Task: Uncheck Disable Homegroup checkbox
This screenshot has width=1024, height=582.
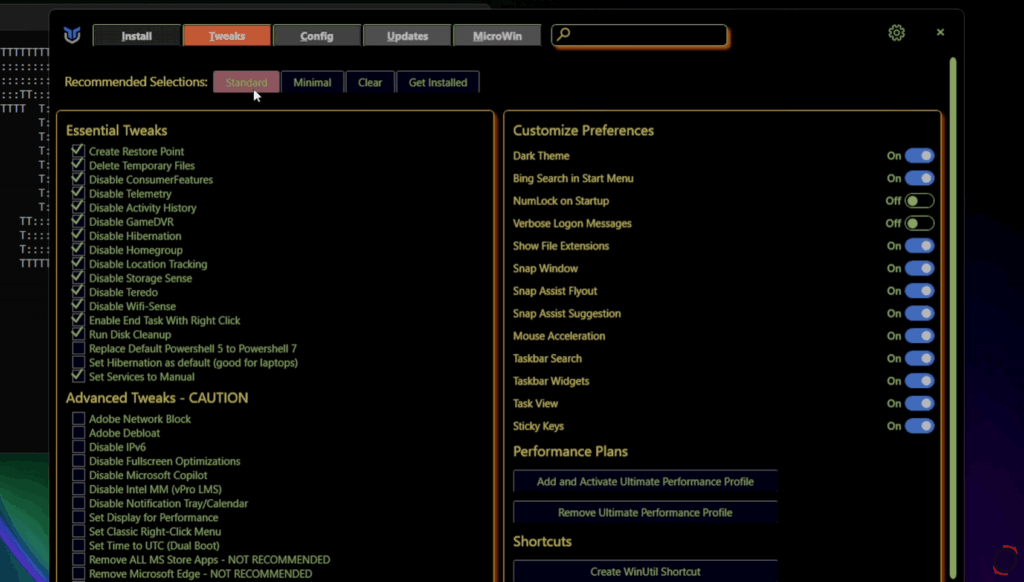Action: pos(78,250)
